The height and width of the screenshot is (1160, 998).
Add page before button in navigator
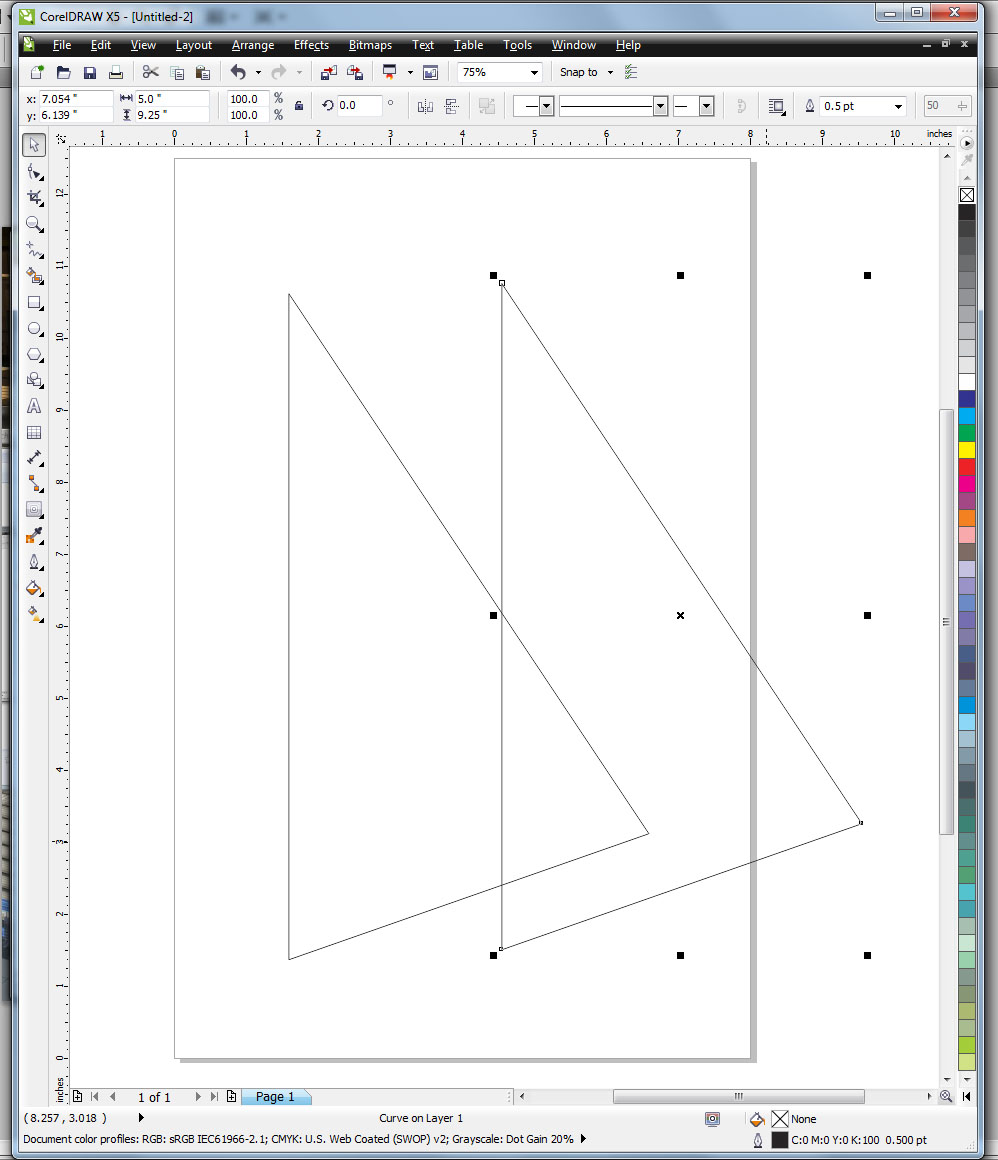78,1096
